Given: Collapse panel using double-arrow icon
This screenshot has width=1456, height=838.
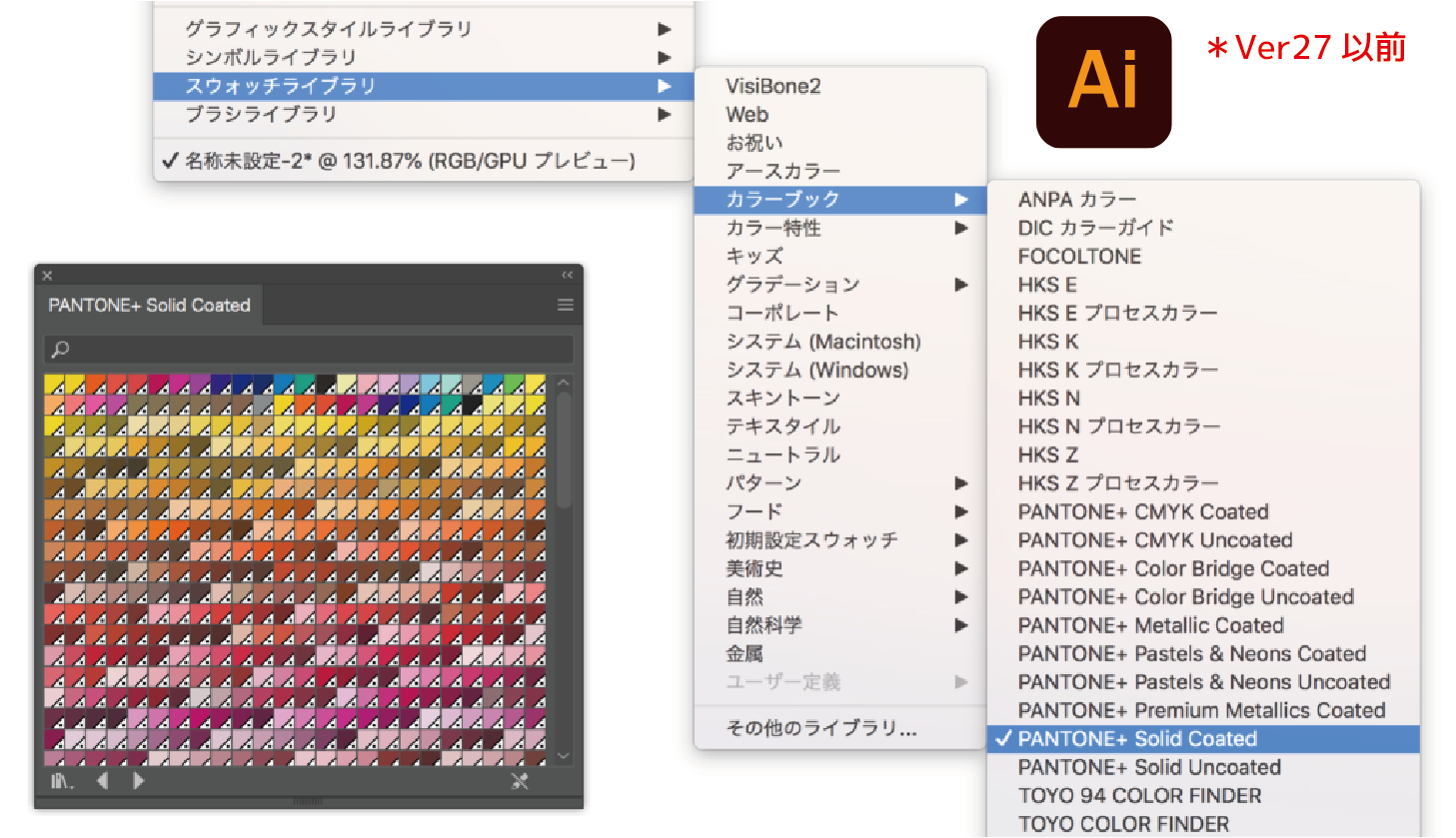Looking at the screenshot, I should 567,275.
